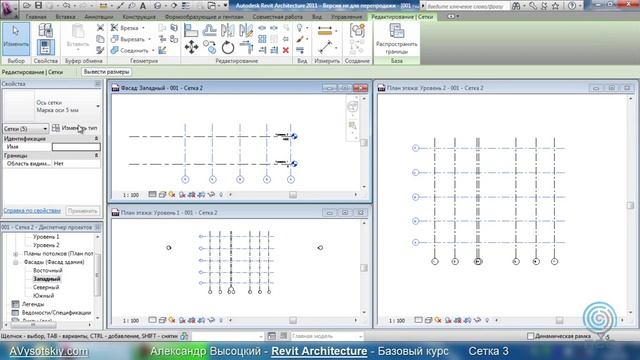Select the Move tool with four arrows
The image size is (640, 360).
point(191,47)
